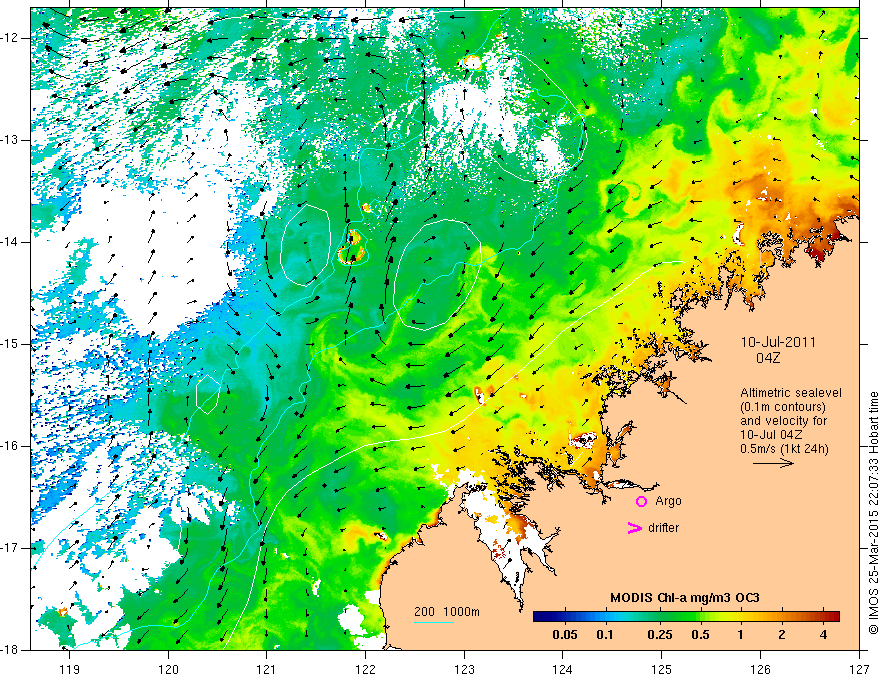Click the IMOS copyright timestamp text
This screenshot has height=680, width=880.
click(x=873, y=513)
